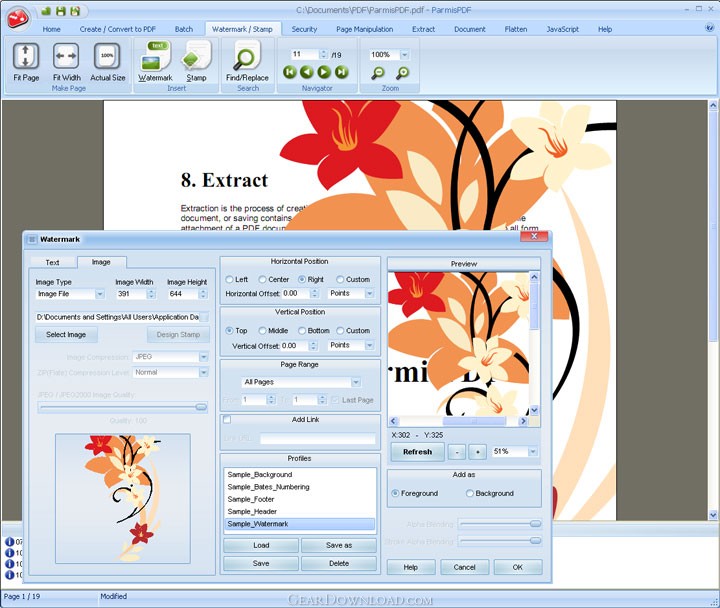This screenshot has height=608, width=720.
Task: Click preview plus zoom button
Action: 478,452
